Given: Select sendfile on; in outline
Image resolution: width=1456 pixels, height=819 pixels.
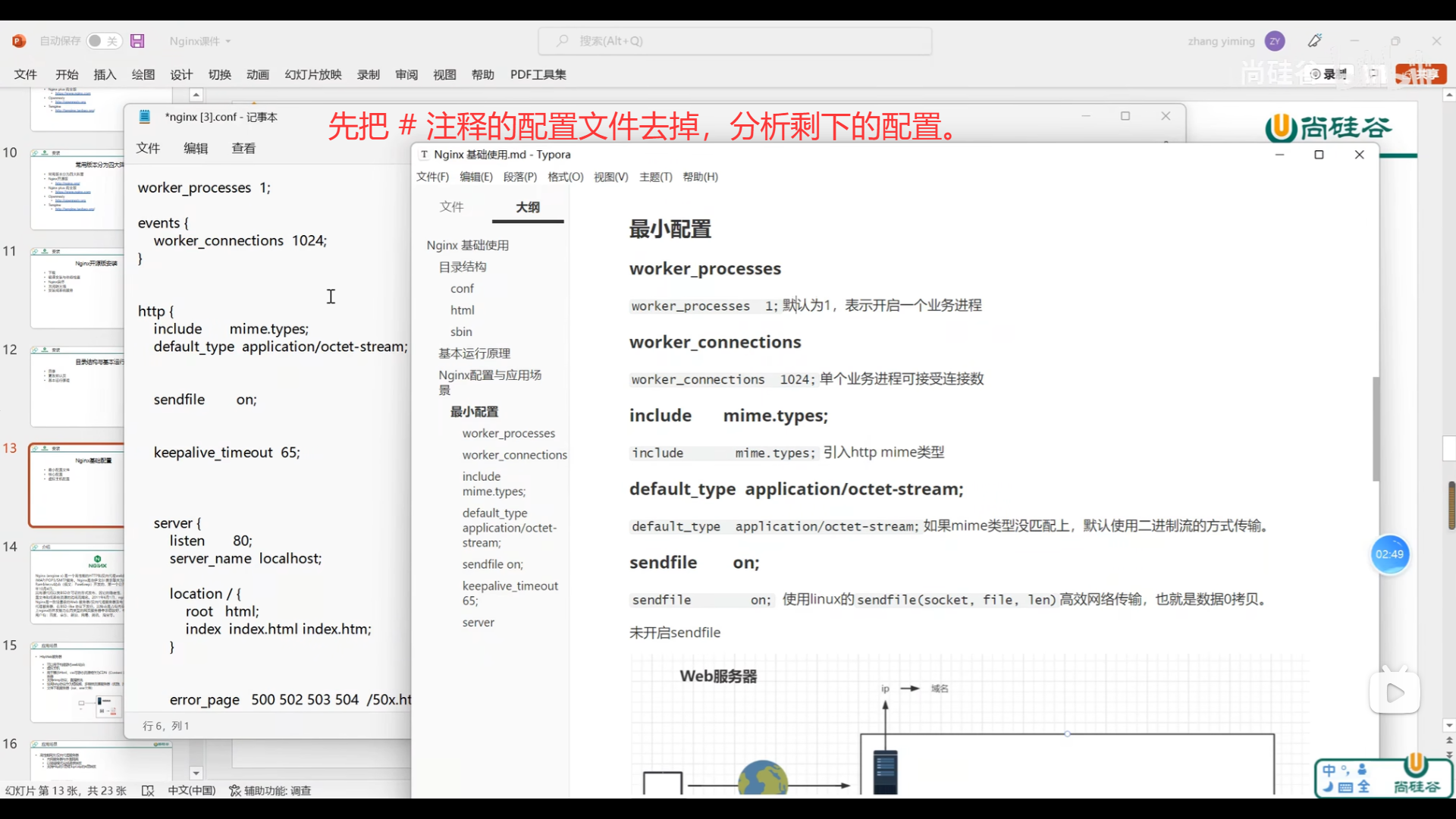Looking at the screenshot, I should click(492, 564).
